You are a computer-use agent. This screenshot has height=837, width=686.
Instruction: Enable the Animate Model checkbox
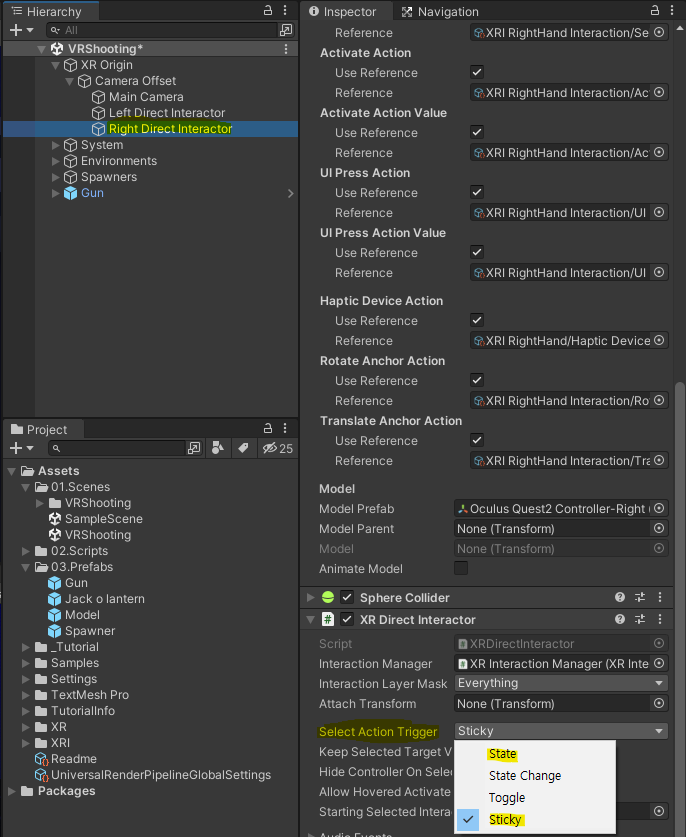tap(461, 568)
